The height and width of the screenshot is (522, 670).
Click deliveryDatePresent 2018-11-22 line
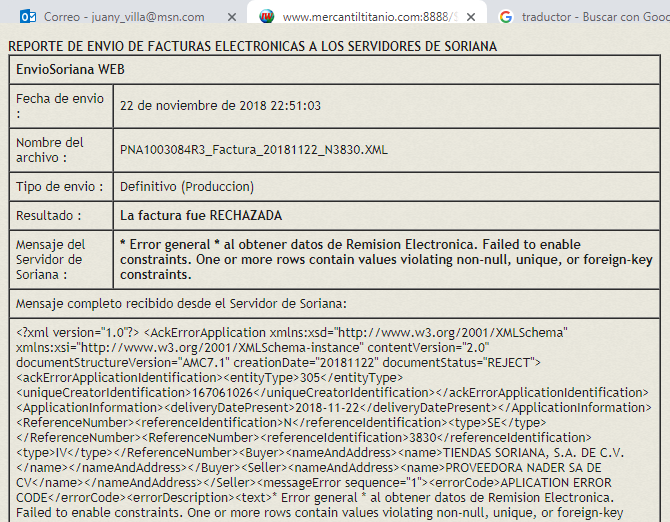point(334,408)
